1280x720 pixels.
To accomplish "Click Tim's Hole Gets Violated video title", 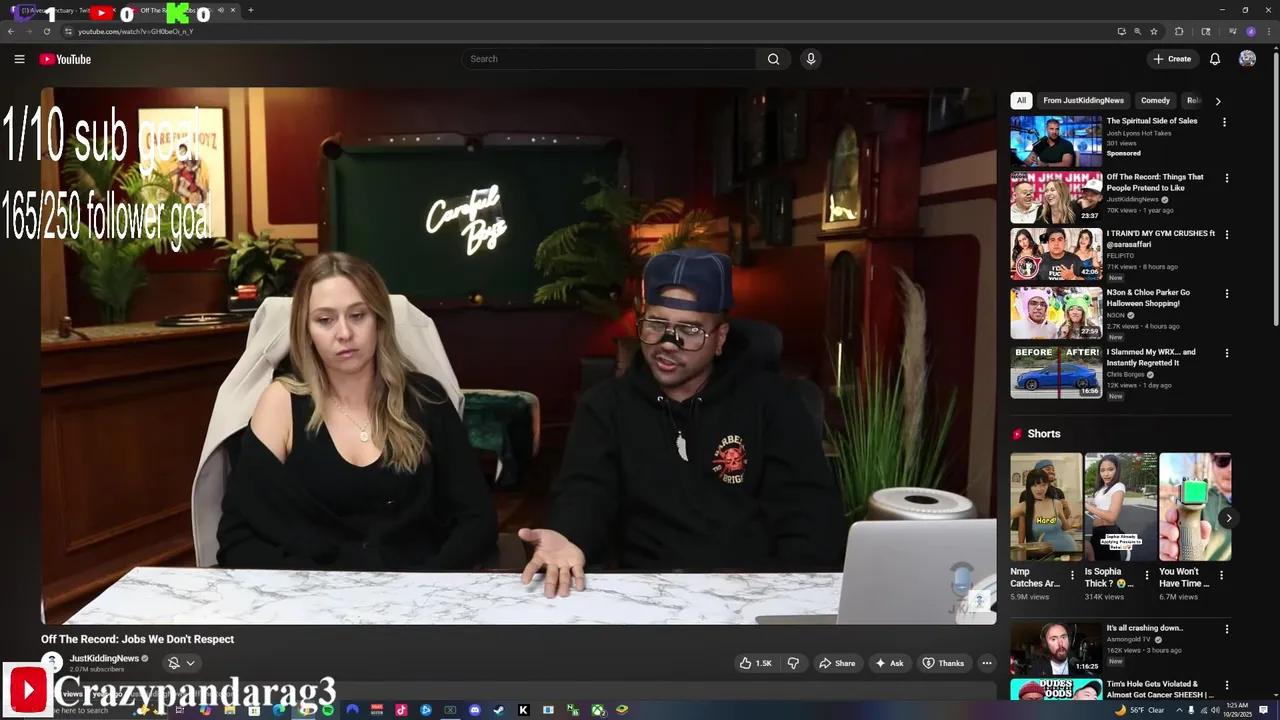I will tap(1160, 689).
